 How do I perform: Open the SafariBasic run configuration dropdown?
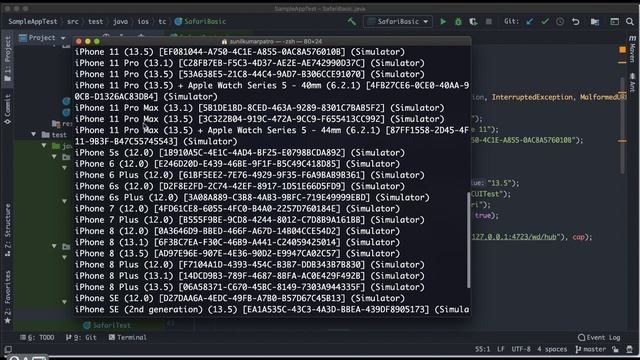(x=398, y=22)
